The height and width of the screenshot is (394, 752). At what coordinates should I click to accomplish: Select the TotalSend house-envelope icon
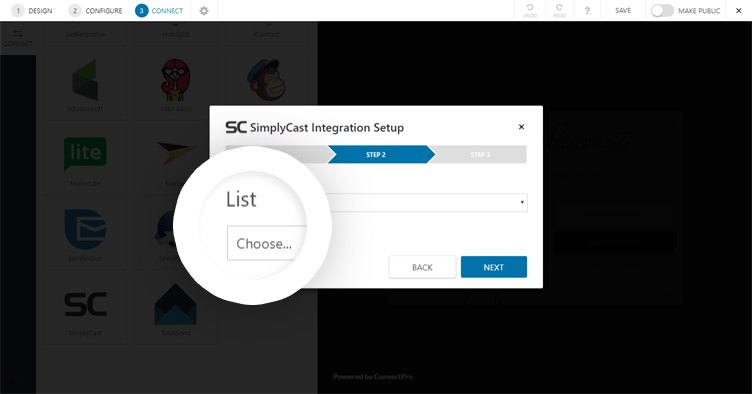176,304
